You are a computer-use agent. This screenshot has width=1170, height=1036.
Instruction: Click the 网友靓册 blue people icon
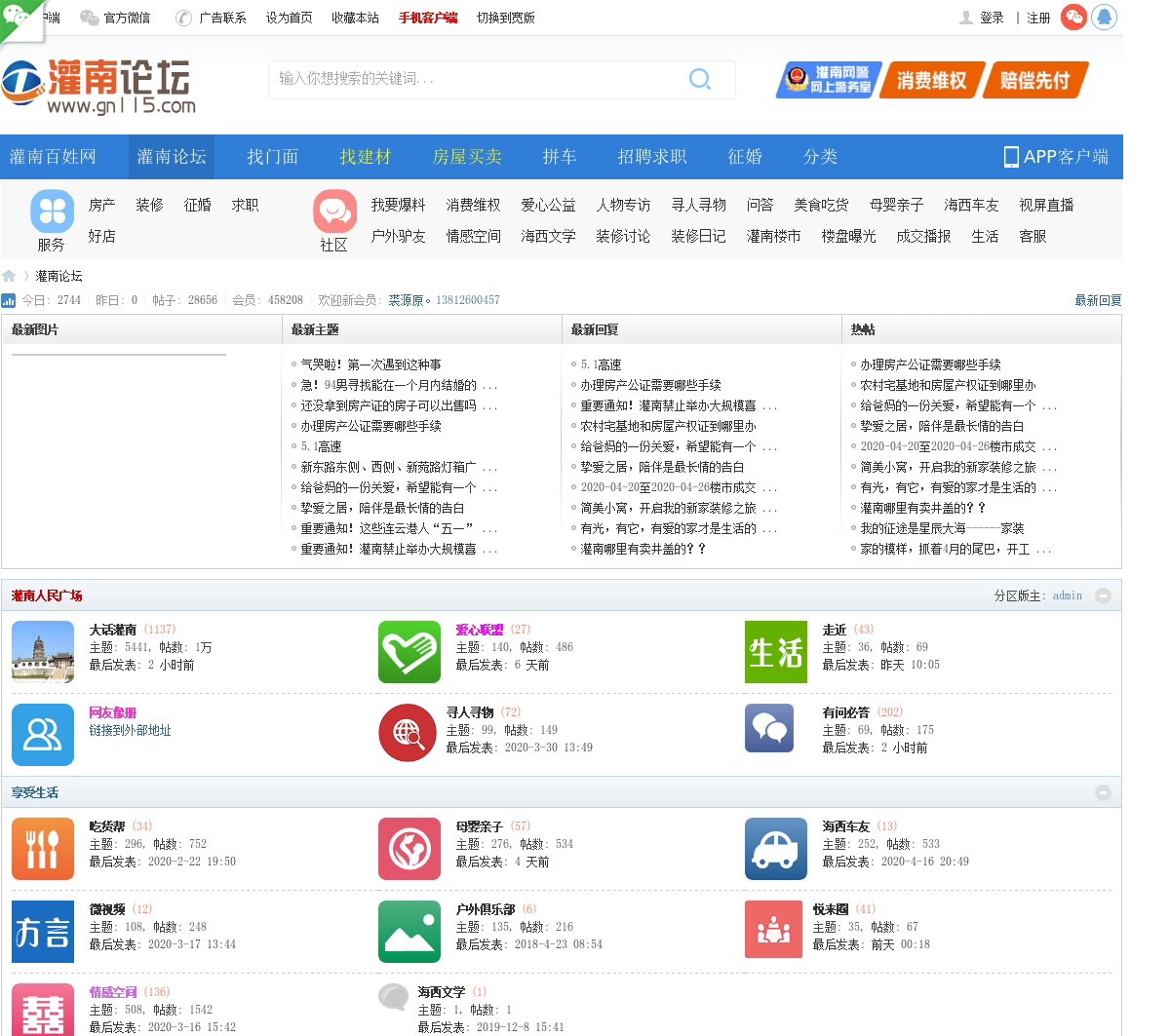point(42,735)
